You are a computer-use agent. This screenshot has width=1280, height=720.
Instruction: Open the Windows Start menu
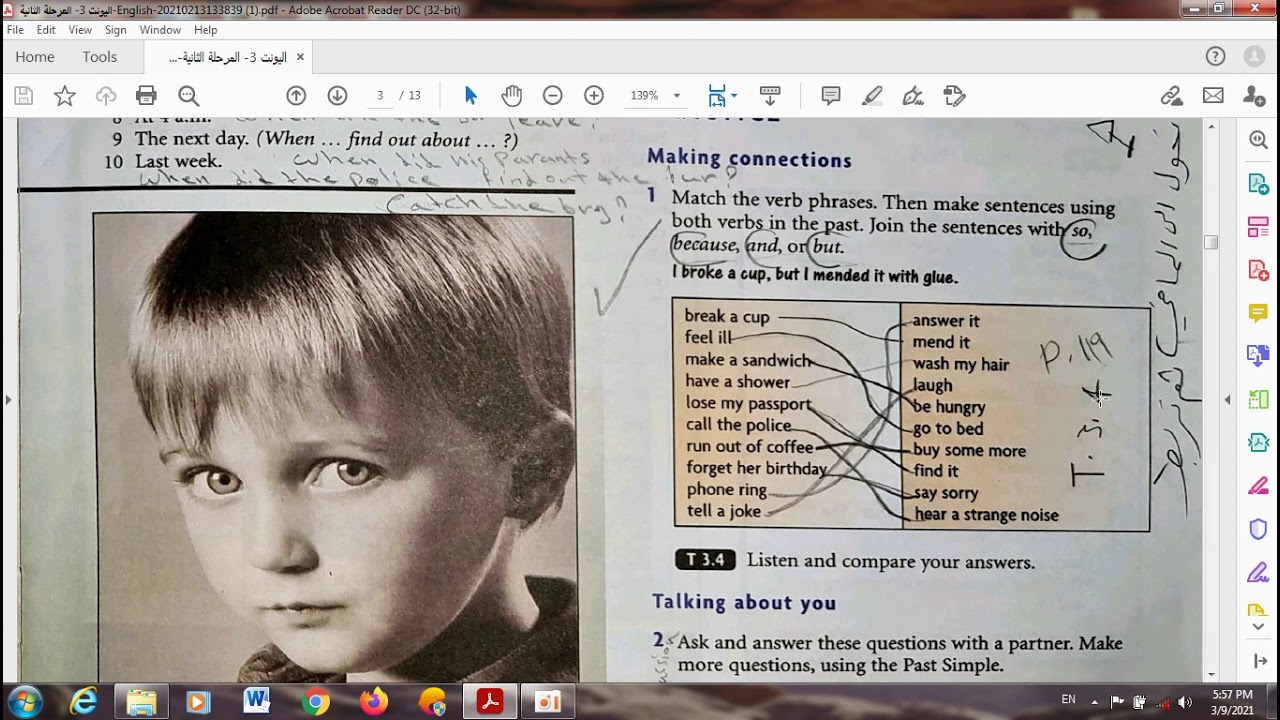(x=24, y=702)
